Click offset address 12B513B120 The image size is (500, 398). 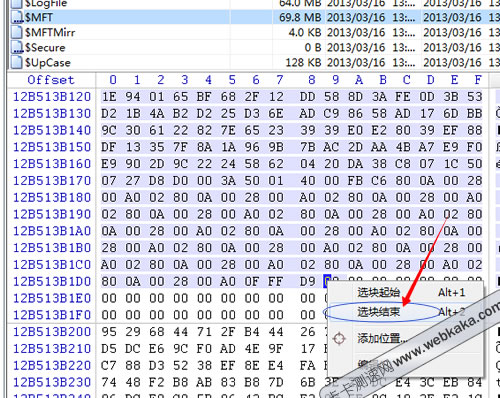pos(52,97)
